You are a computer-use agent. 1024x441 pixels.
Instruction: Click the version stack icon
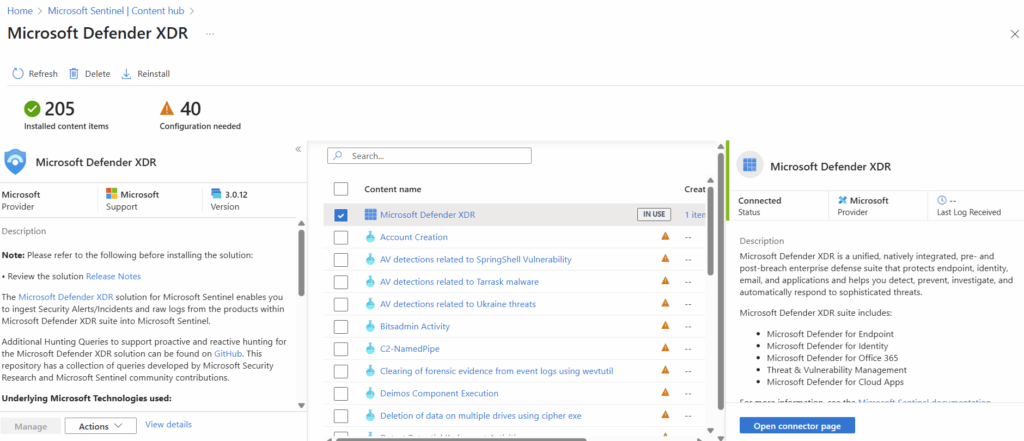click(x=216, y=194)
